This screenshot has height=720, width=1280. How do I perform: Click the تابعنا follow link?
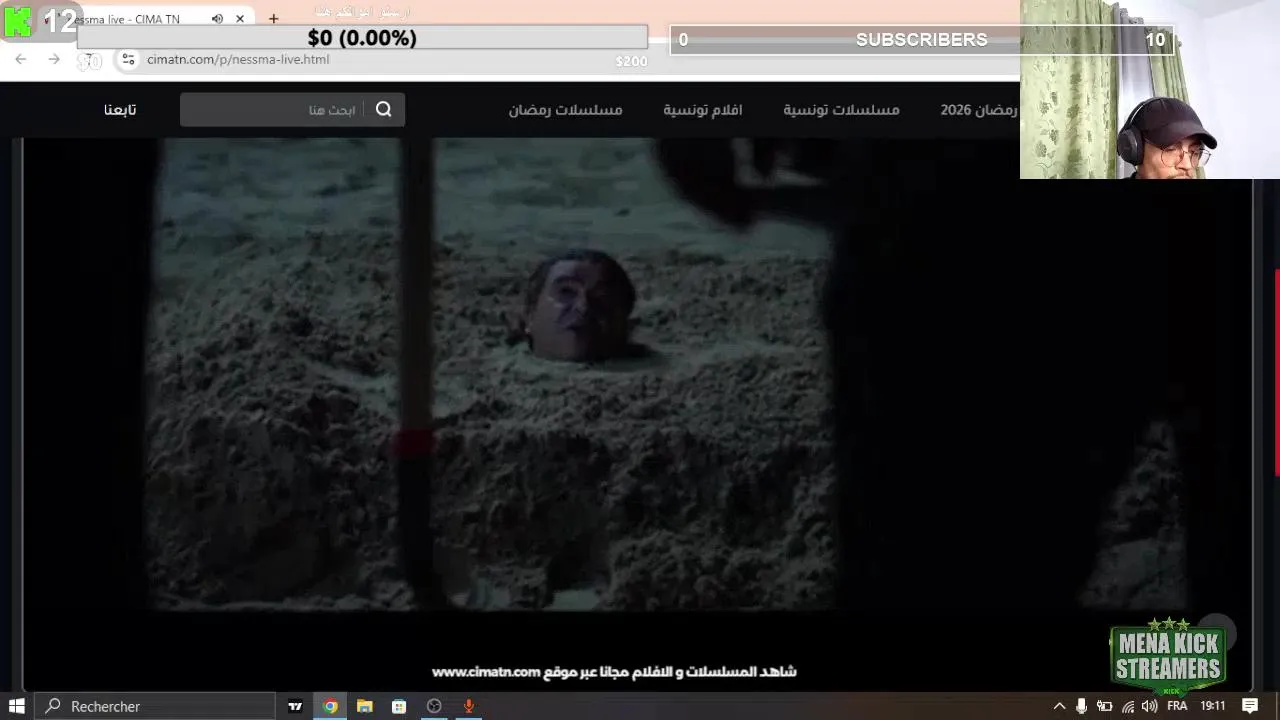[120, 110]
